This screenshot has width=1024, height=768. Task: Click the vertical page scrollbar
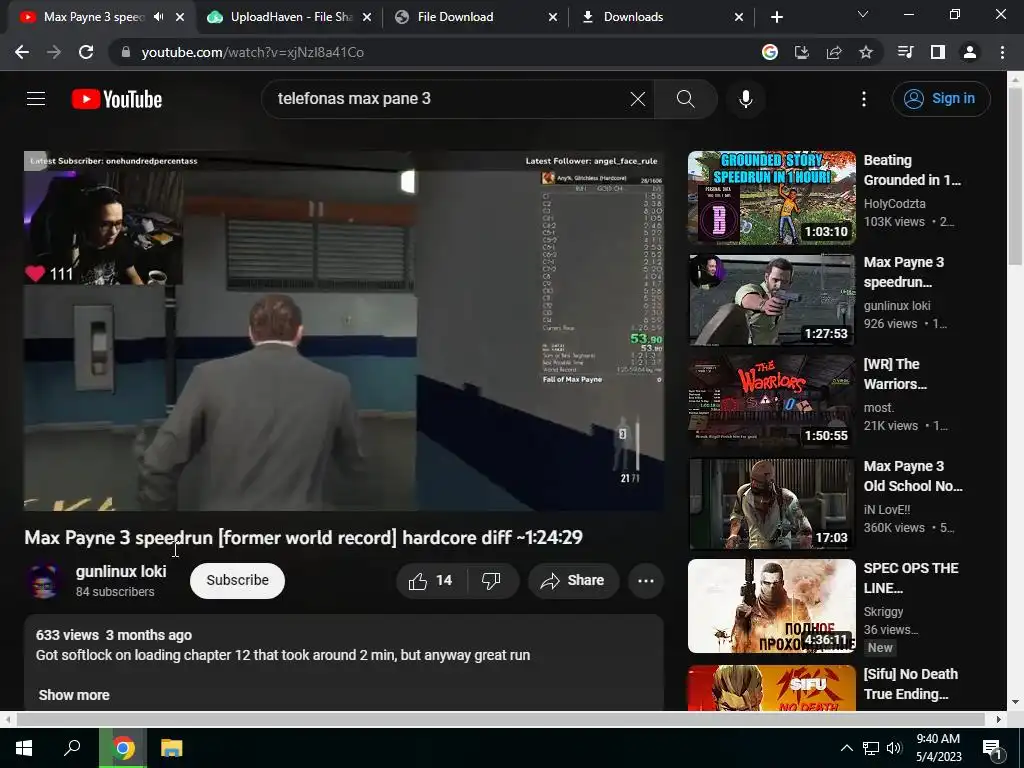point(1016,176)
